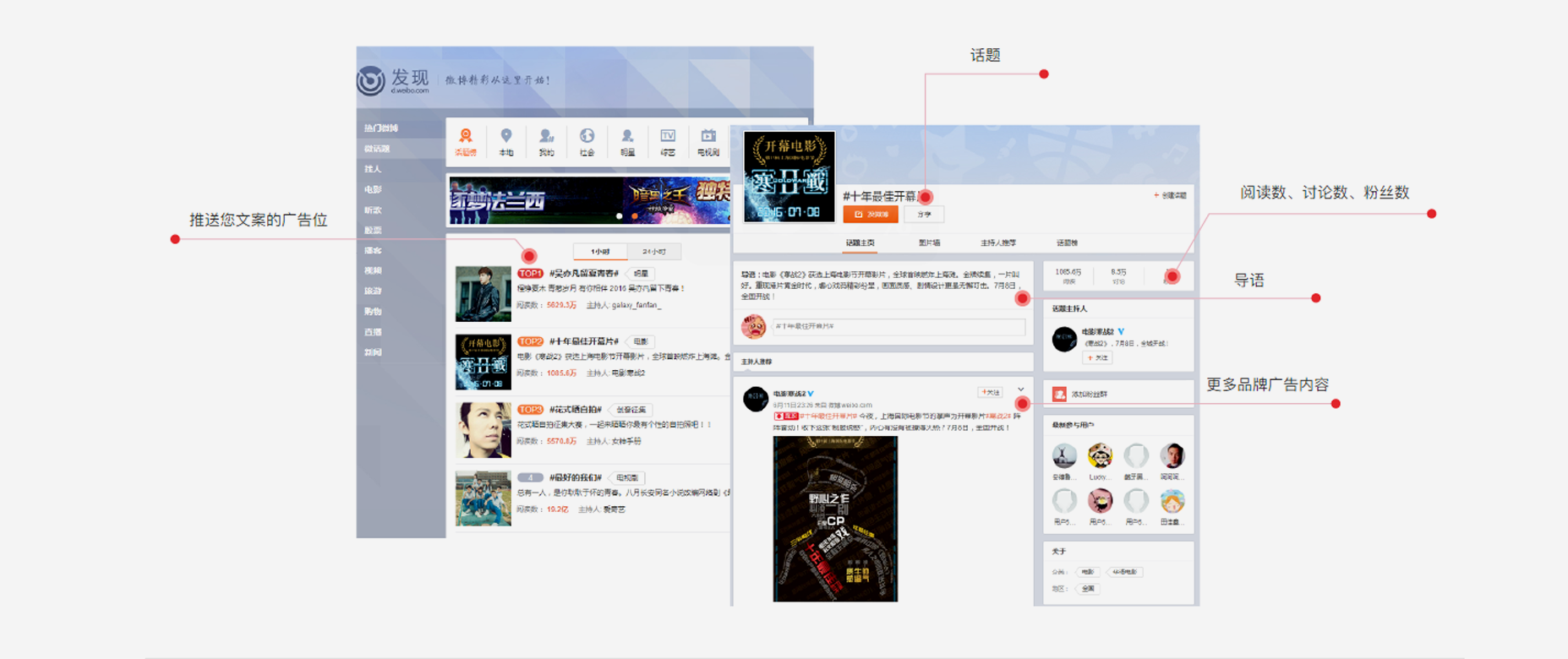Open the Lucy participant avatar
Image resolution: width=1568 pixels, height=659 pixels.
pyautogui.click(x=1100, y=456)
